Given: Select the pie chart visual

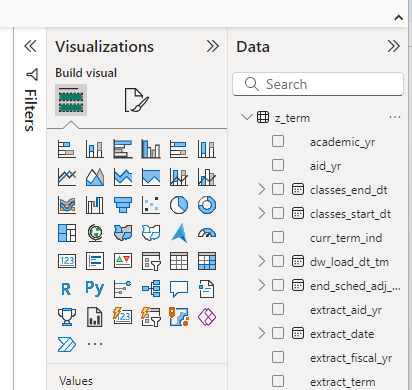Looking at the screenshot, I should click(x=179, y=205).
